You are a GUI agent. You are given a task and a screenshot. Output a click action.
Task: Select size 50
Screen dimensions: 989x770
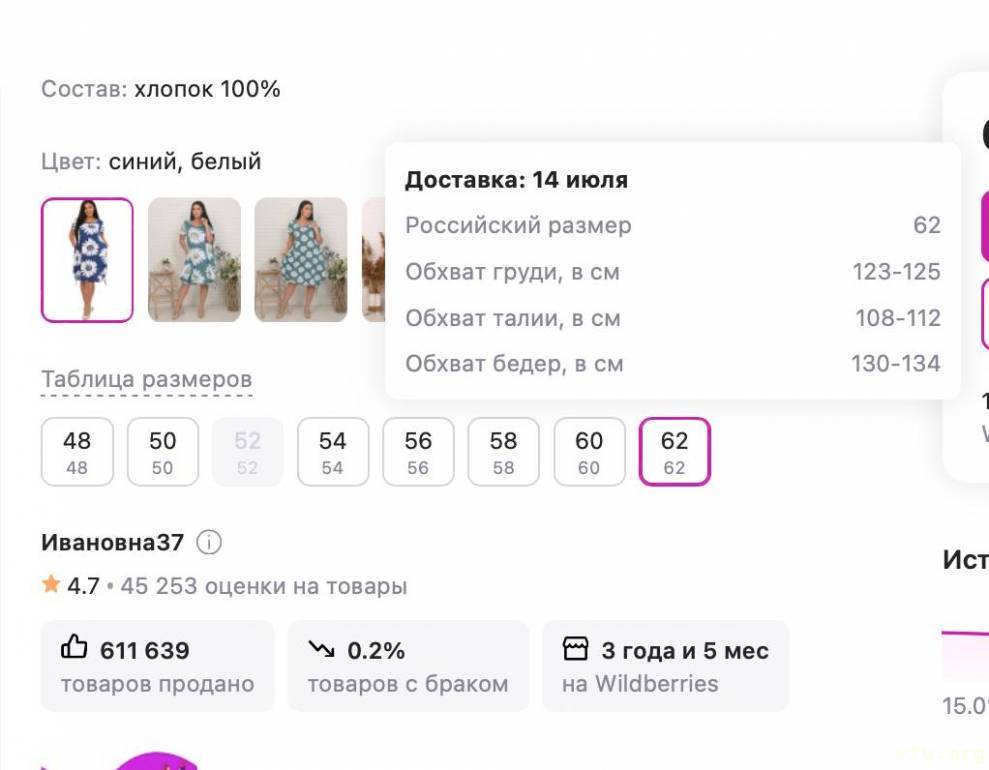click(162, 452)
